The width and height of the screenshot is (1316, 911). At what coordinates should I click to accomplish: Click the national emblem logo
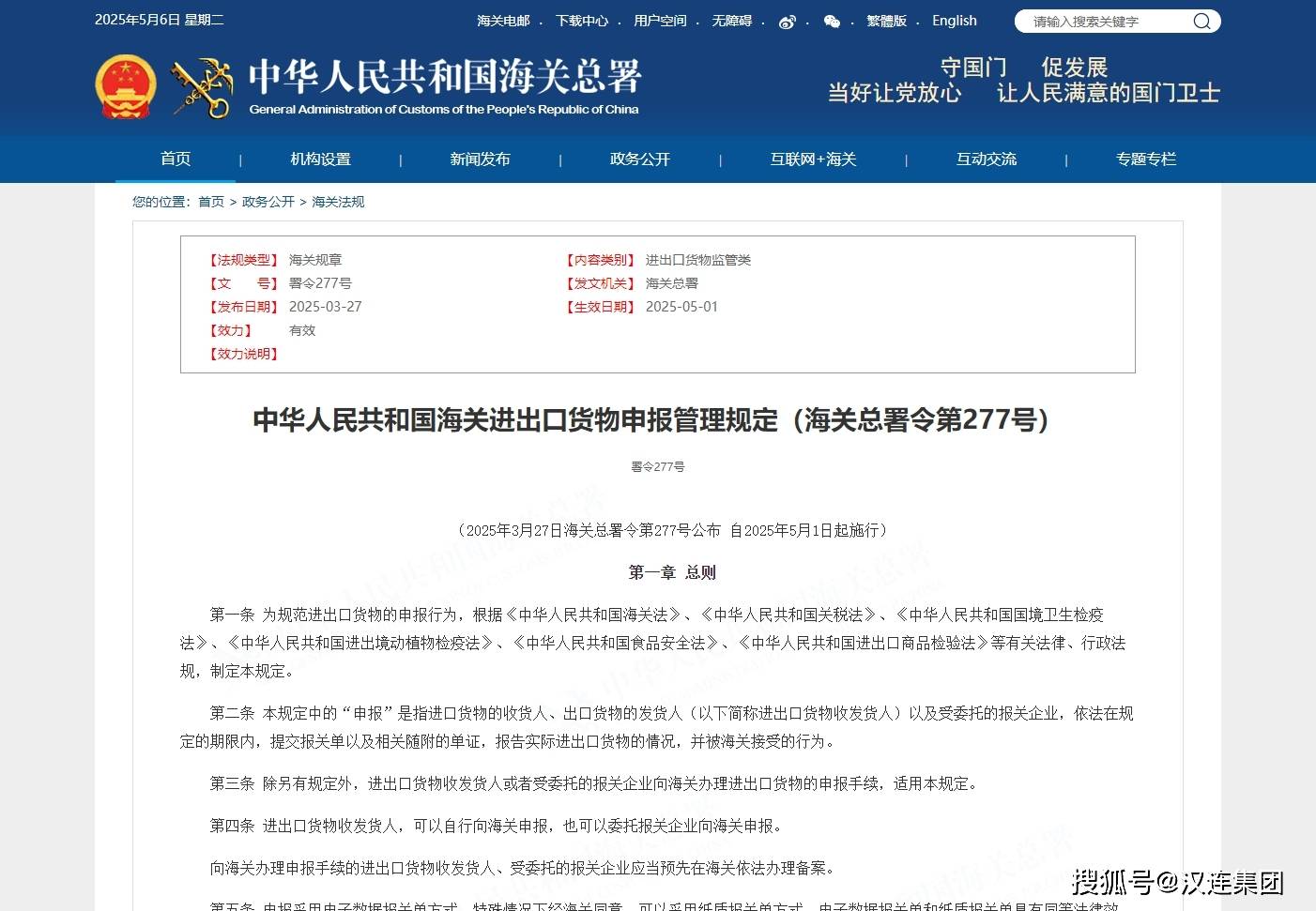pos(126,86)
